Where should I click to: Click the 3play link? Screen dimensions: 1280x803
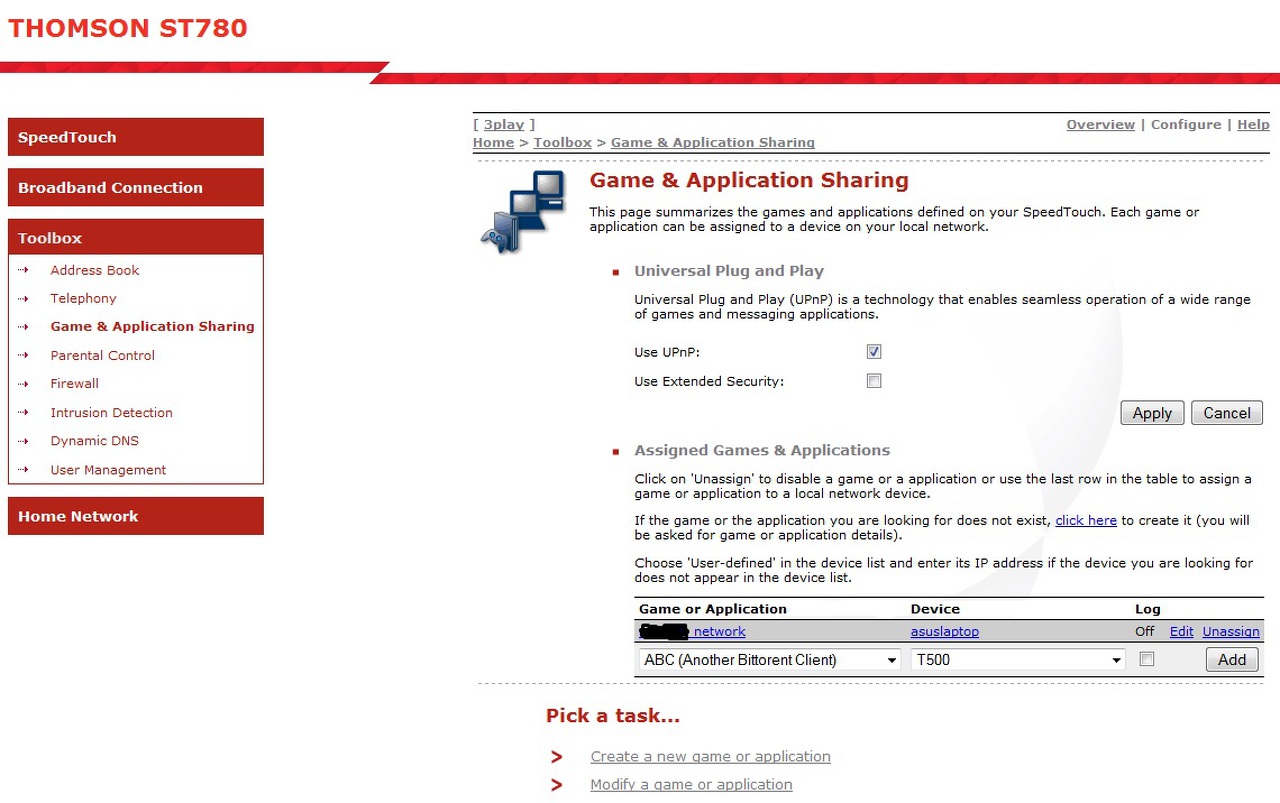pos(504,125)
